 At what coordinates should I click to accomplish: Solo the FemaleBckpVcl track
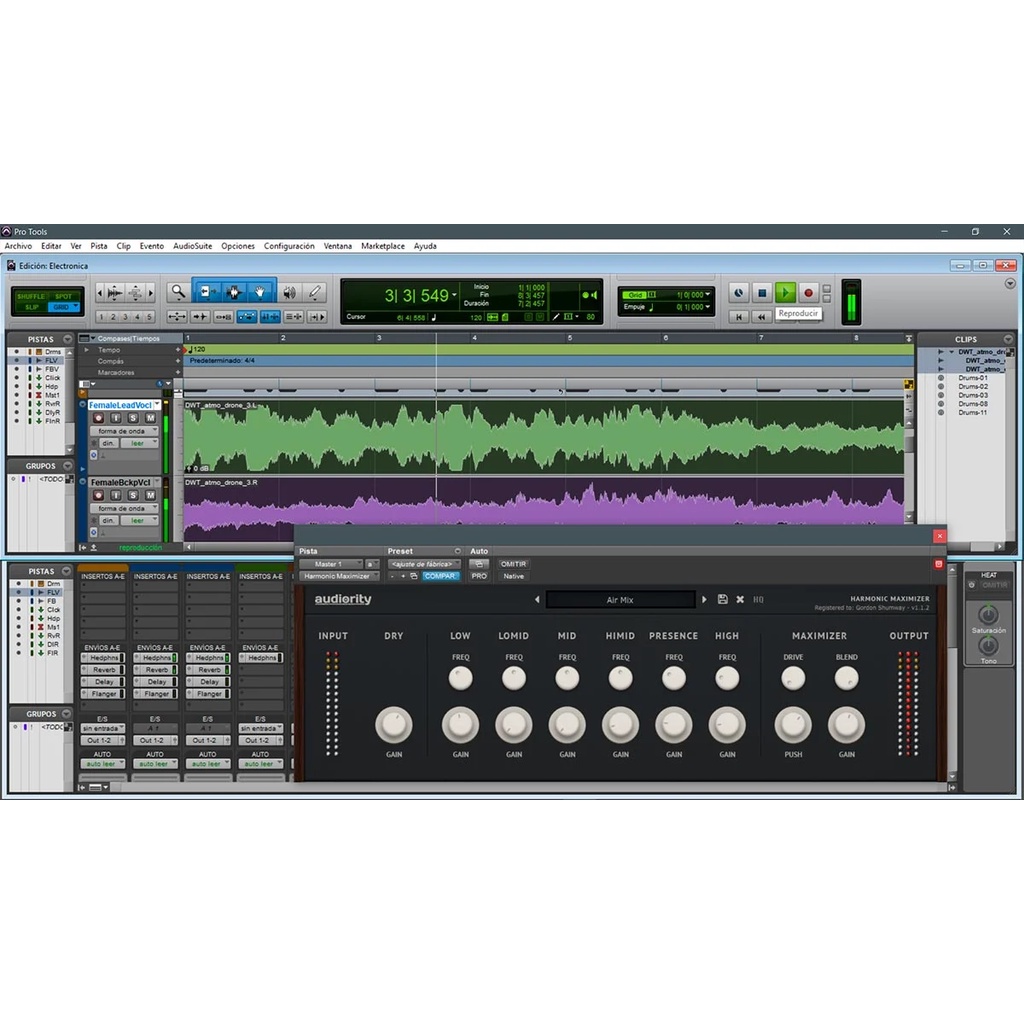[133, 495]
